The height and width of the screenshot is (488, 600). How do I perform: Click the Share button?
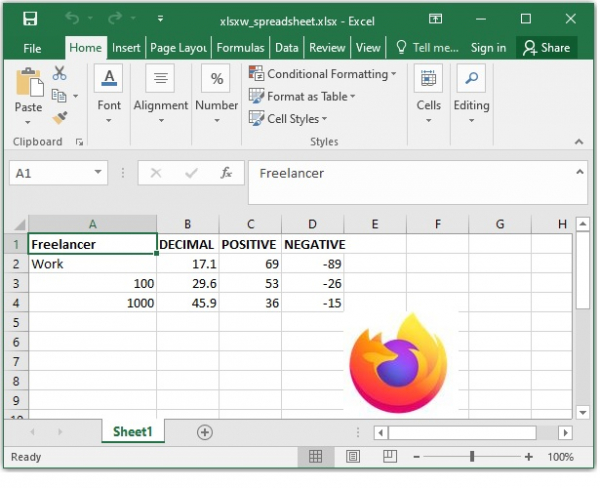[546, 48]
